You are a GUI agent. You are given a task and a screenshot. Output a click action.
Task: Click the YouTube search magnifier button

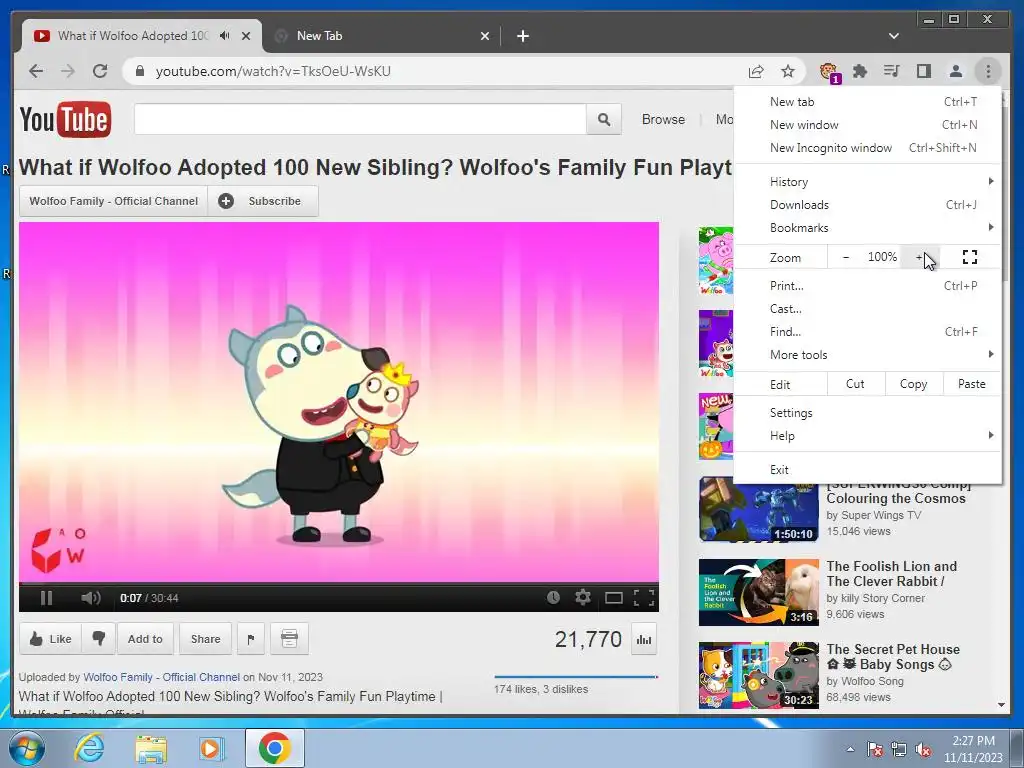(604, 120)
